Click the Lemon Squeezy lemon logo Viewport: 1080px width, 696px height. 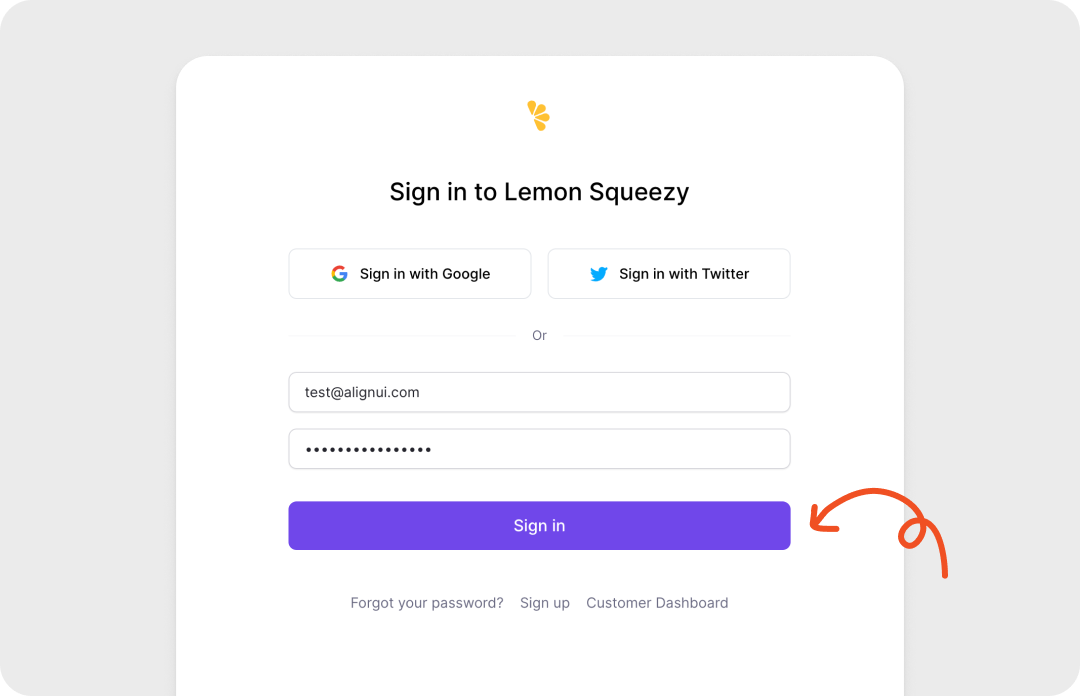click(x=539, y=116)
